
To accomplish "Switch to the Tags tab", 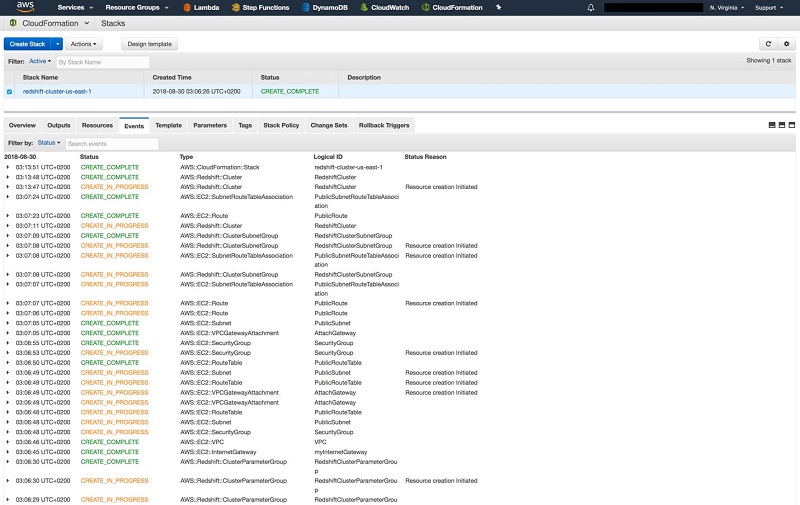I will (x=245, y=125).
